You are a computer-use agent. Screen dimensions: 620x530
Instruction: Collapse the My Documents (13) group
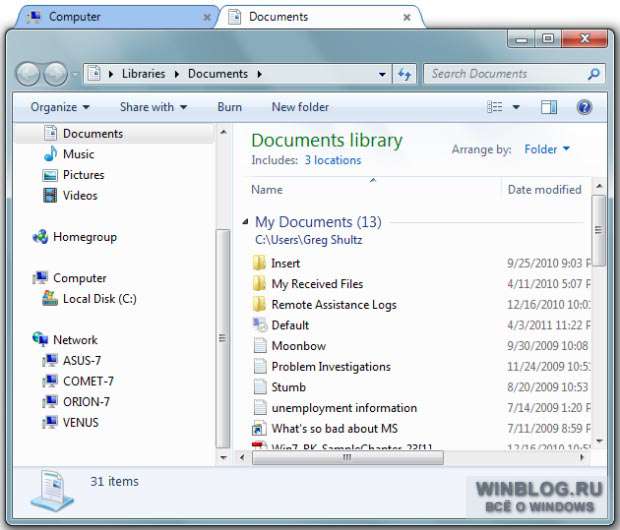coord(246,221)
